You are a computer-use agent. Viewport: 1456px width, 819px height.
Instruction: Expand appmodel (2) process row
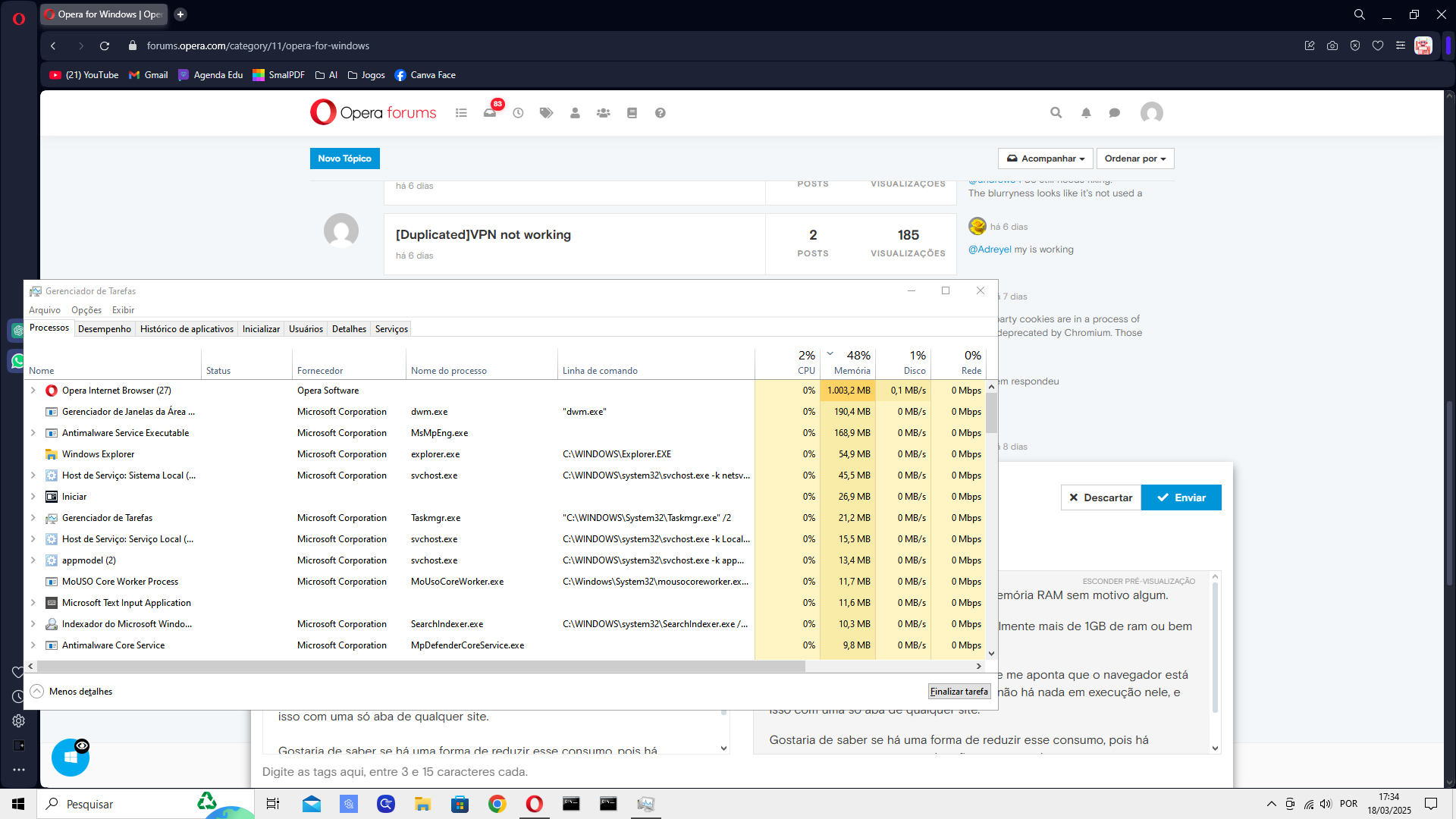point(33,560)
